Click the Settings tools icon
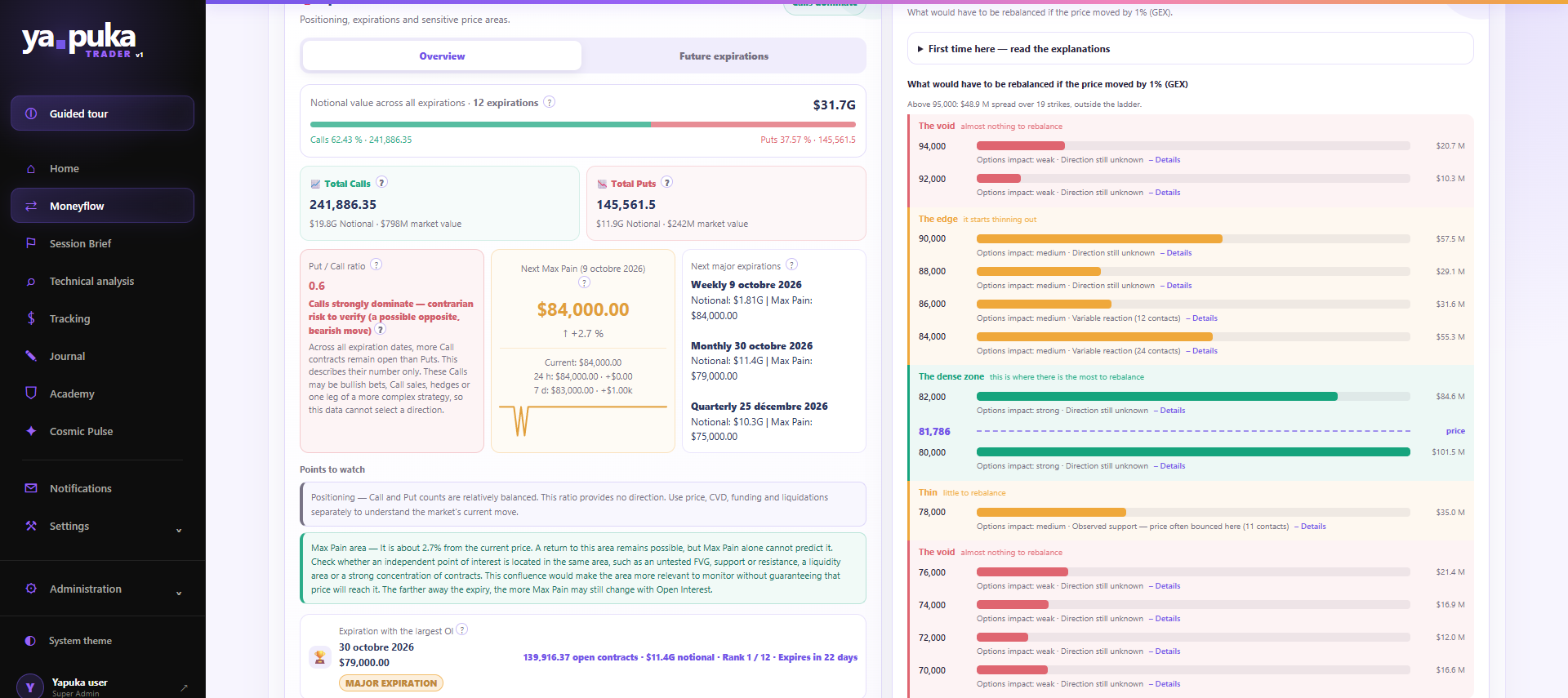The image size is (1568, 698). pyautogui.click(x=31, y=526)
